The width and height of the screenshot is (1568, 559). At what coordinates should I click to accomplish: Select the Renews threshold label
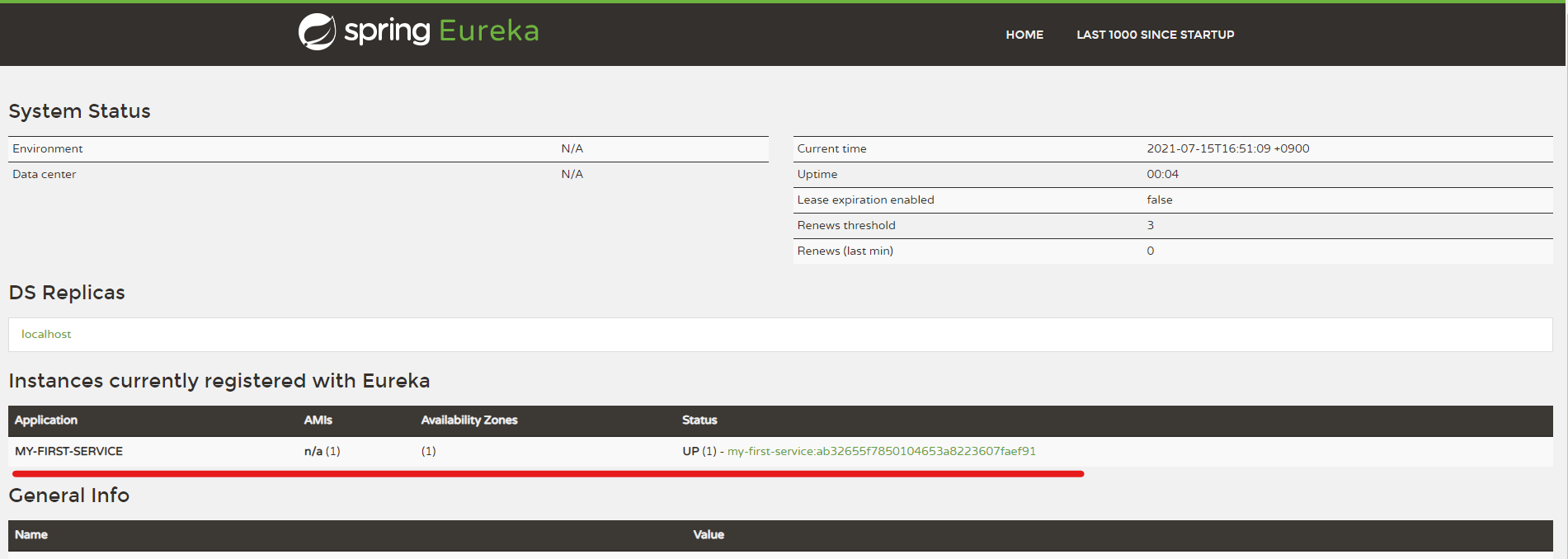point(845,225)
